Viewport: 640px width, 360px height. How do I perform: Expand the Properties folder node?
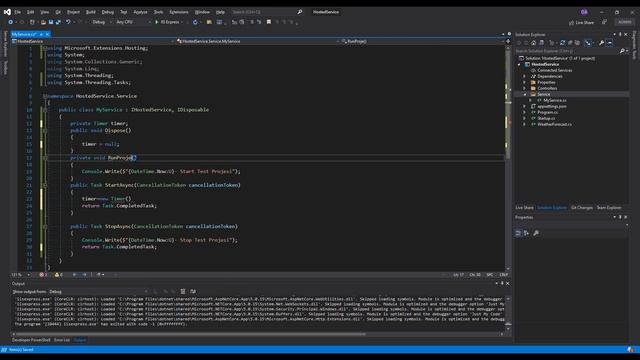pyautogui.click(x=524, y=82)
